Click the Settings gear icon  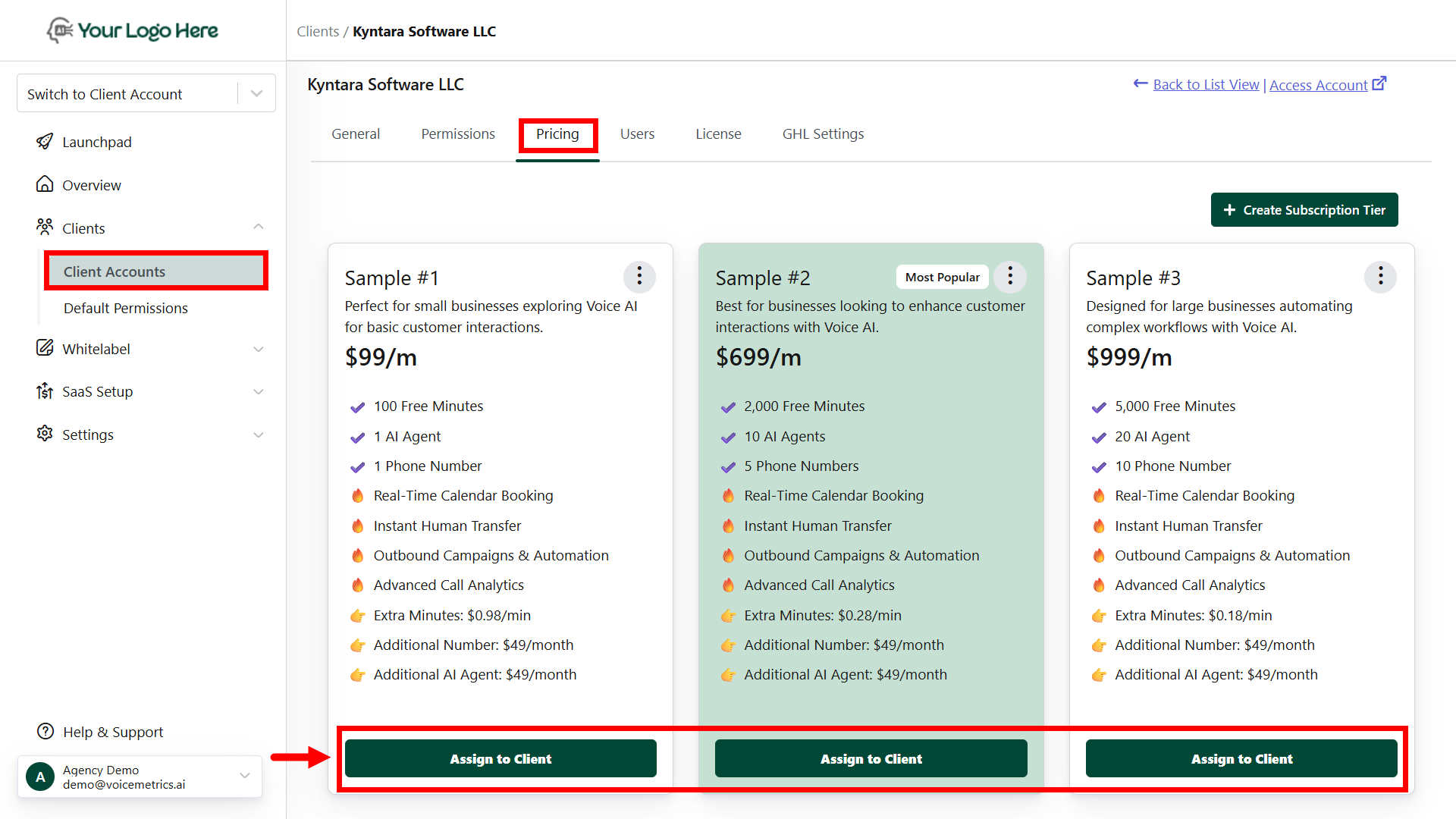pos(45,434)
